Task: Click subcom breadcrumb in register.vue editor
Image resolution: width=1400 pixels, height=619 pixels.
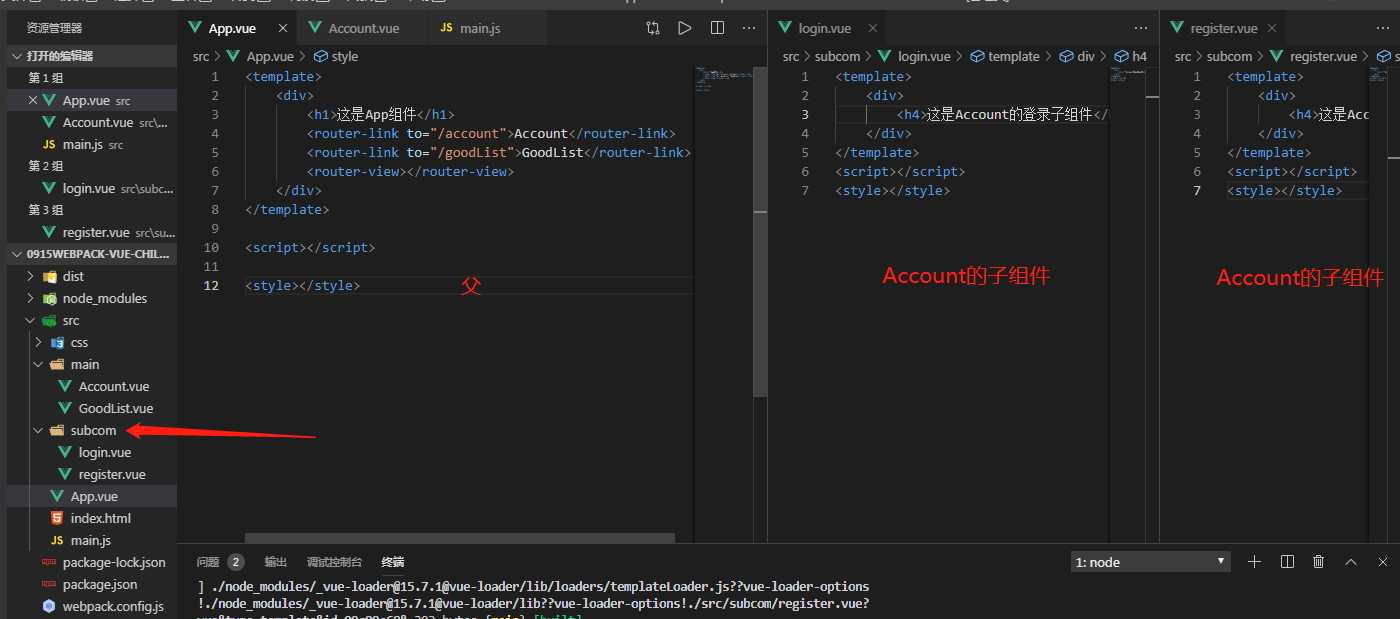Action: 1229,56
